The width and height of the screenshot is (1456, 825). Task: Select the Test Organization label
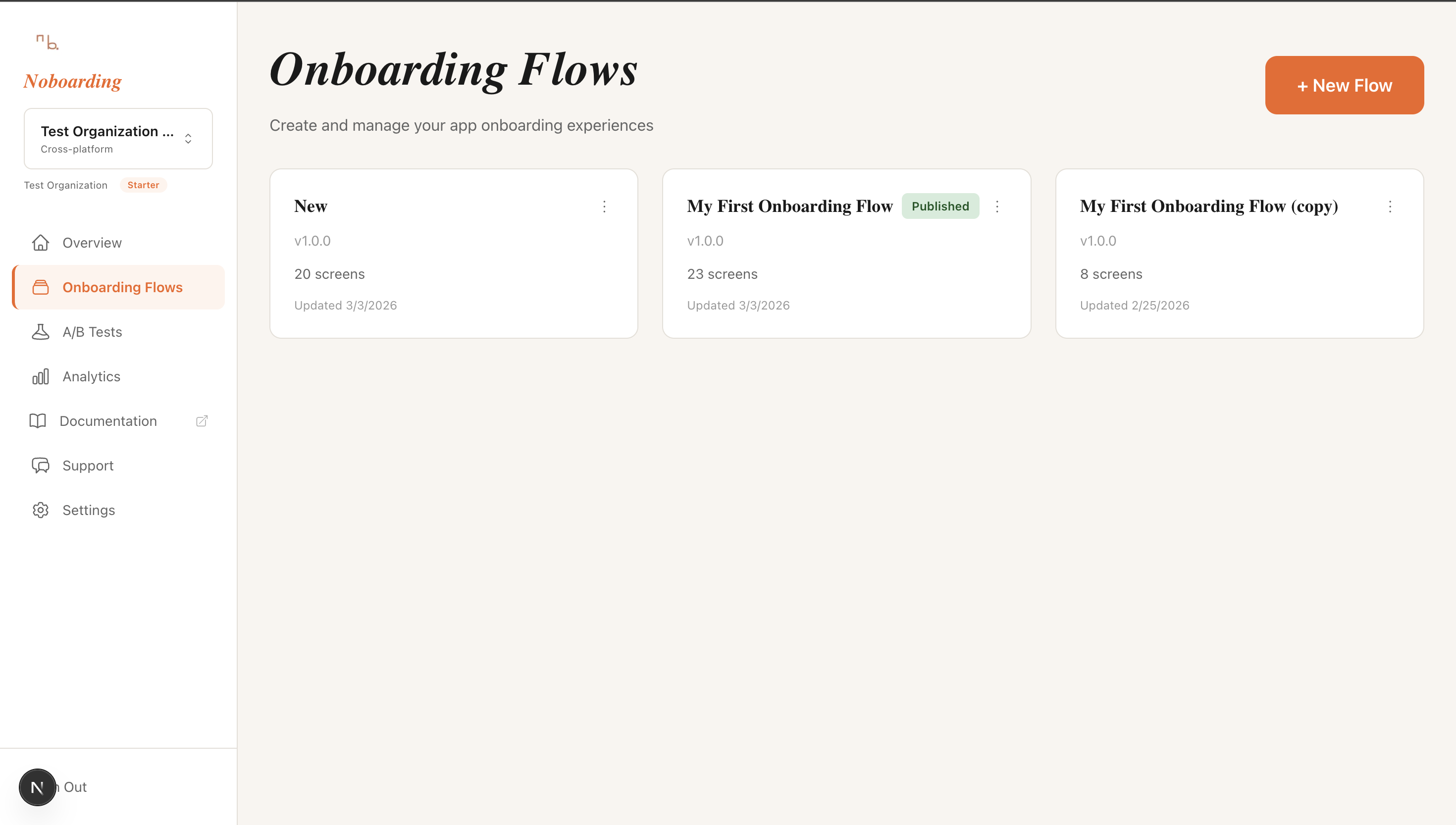pos(65,185)
